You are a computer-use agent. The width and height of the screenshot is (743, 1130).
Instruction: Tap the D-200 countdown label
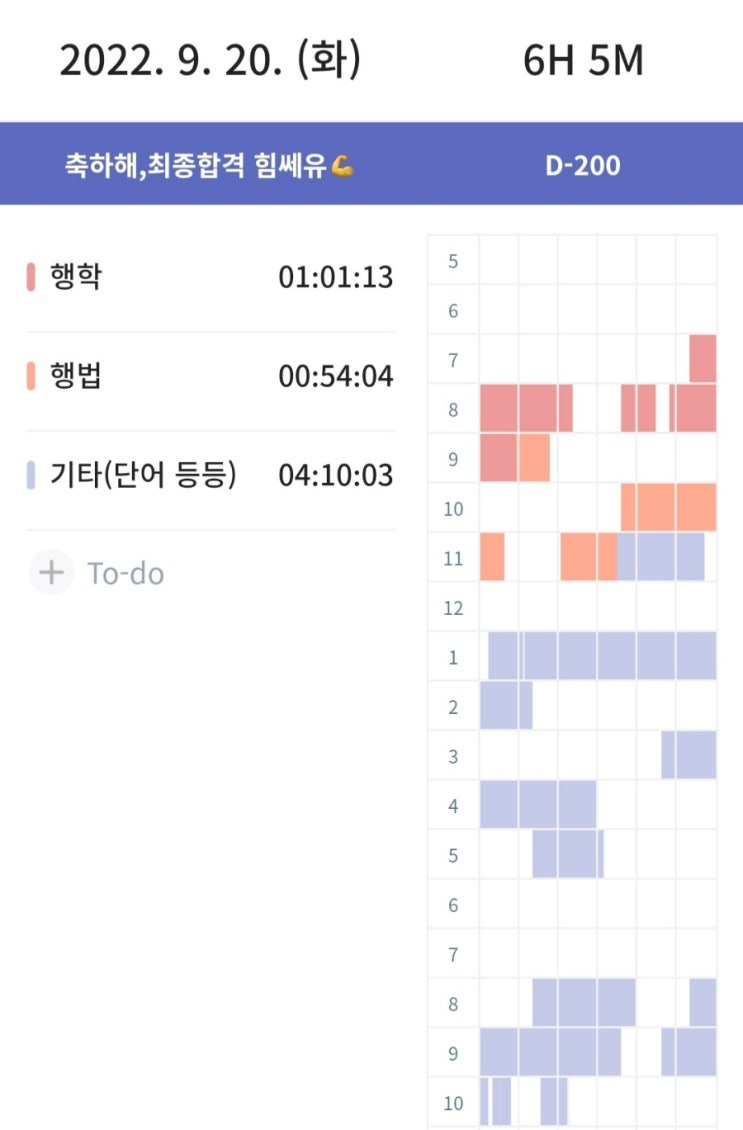click(583, 165)
